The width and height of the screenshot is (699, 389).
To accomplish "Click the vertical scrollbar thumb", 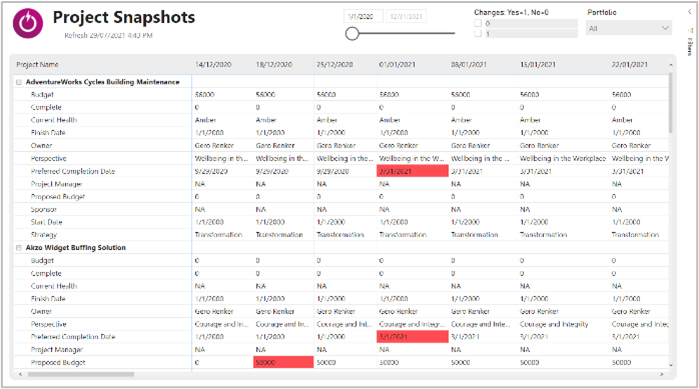I will point(670,102).
